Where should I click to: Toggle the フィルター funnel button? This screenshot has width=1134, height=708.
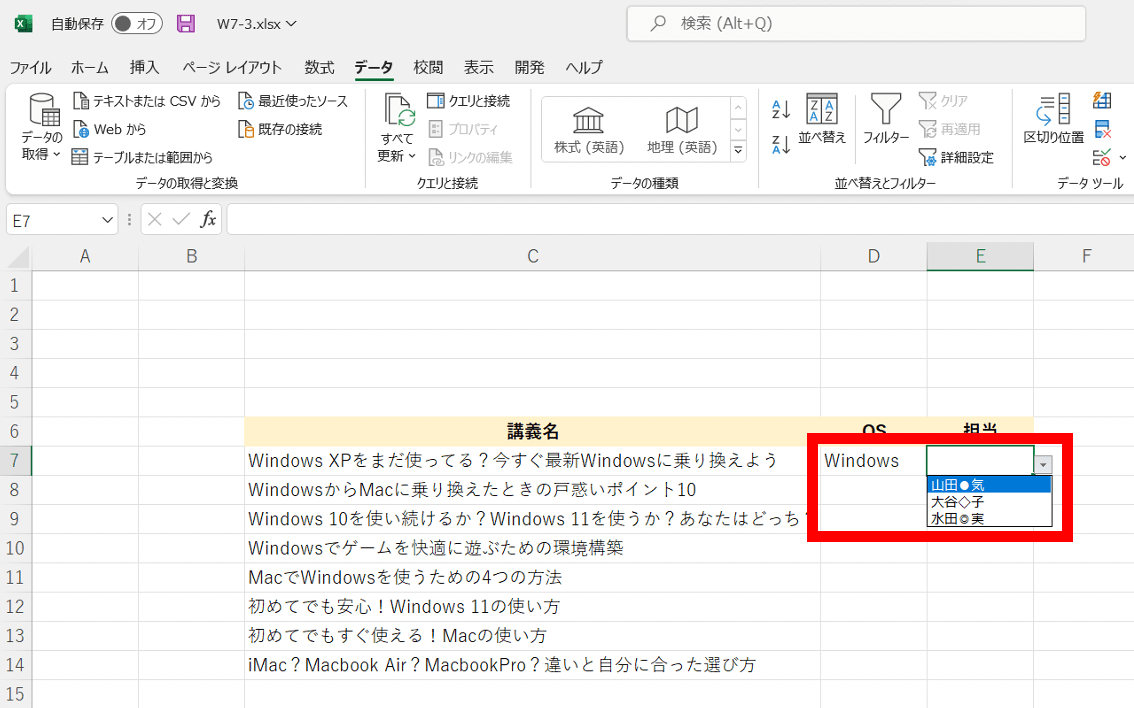coord(886,119)
